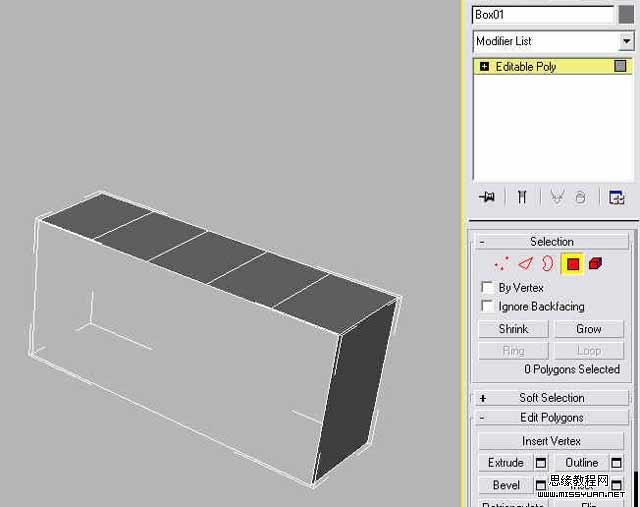Select Border sub-object level icon

click(548, 264)
